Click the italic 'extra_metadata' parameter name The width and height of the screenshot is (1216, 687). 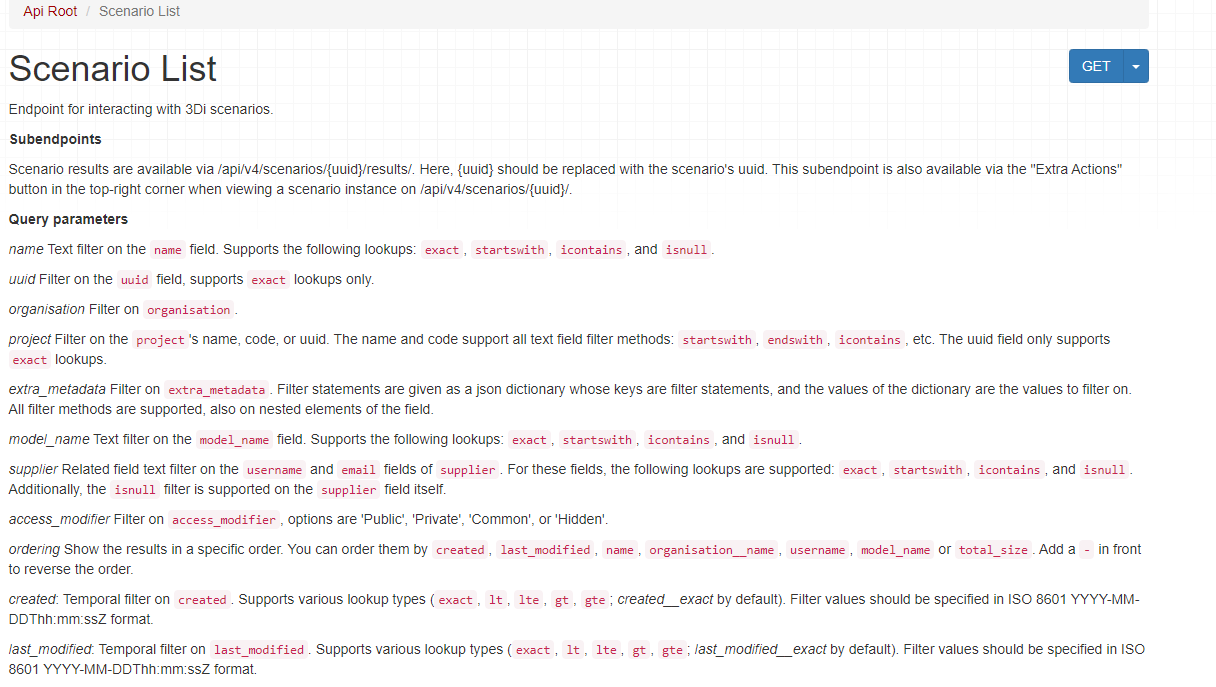click(57, 389)
